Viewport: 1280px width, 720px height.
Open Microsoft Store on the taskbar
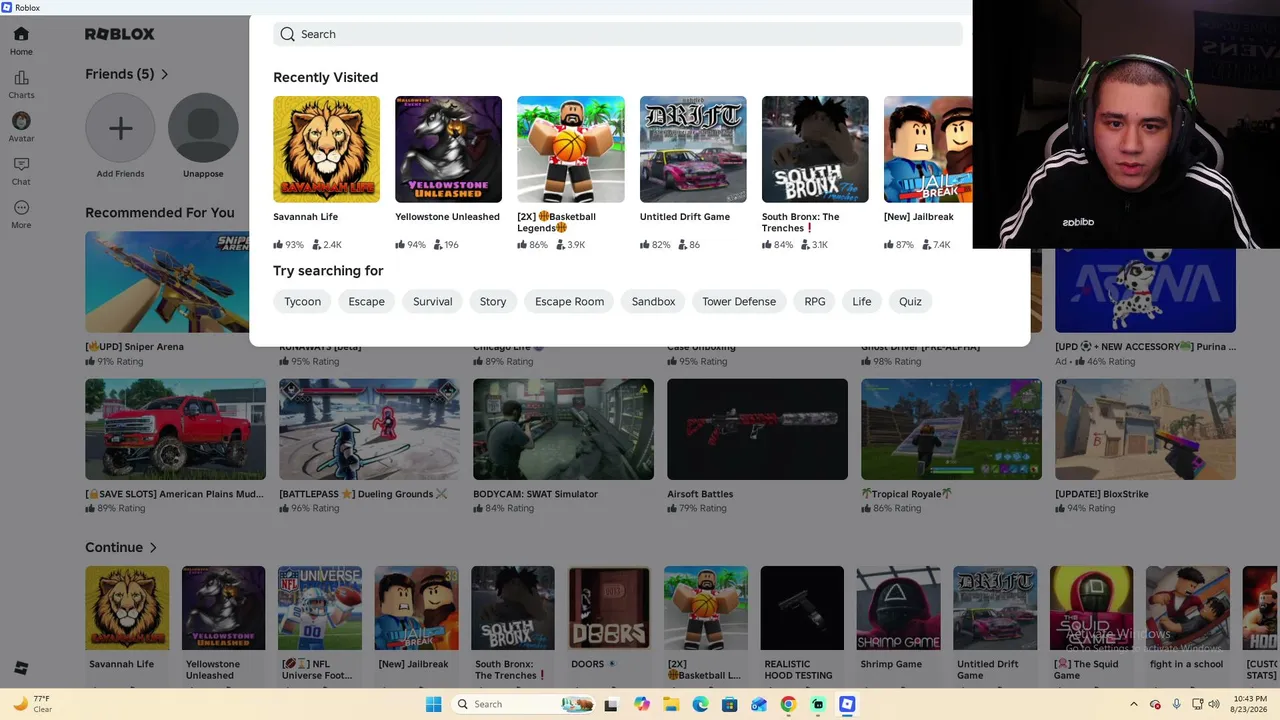point(730,704)
